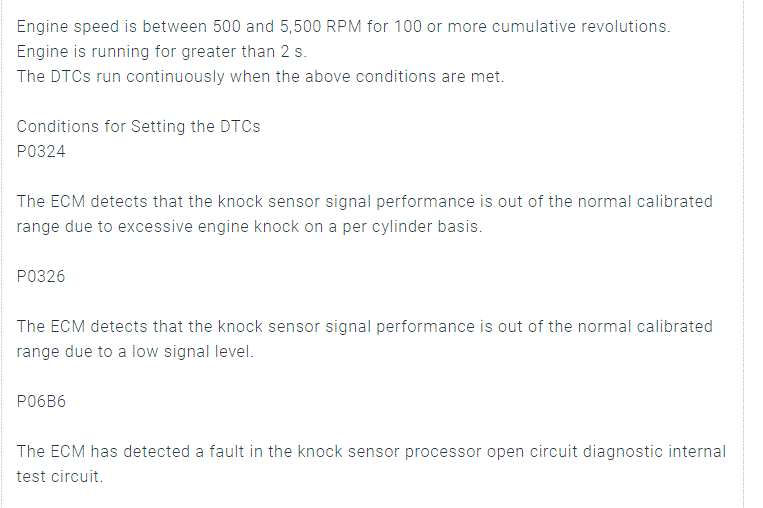Click the word "processor"
This screenshot has height=508, width=763.
(x=442, y=452)
